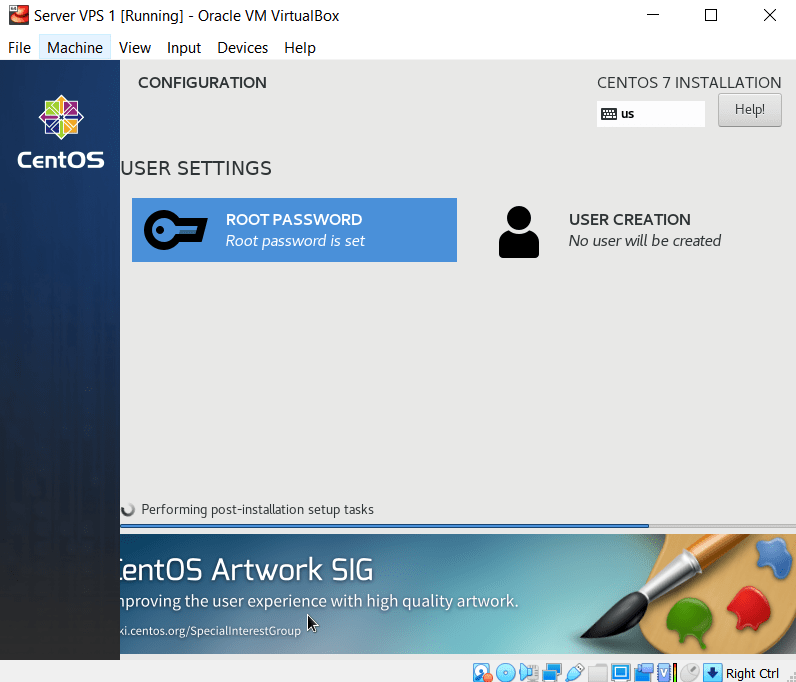The image size is (796, 682).
Task: Click the progress spinner icon
Action: pos(128,509)
